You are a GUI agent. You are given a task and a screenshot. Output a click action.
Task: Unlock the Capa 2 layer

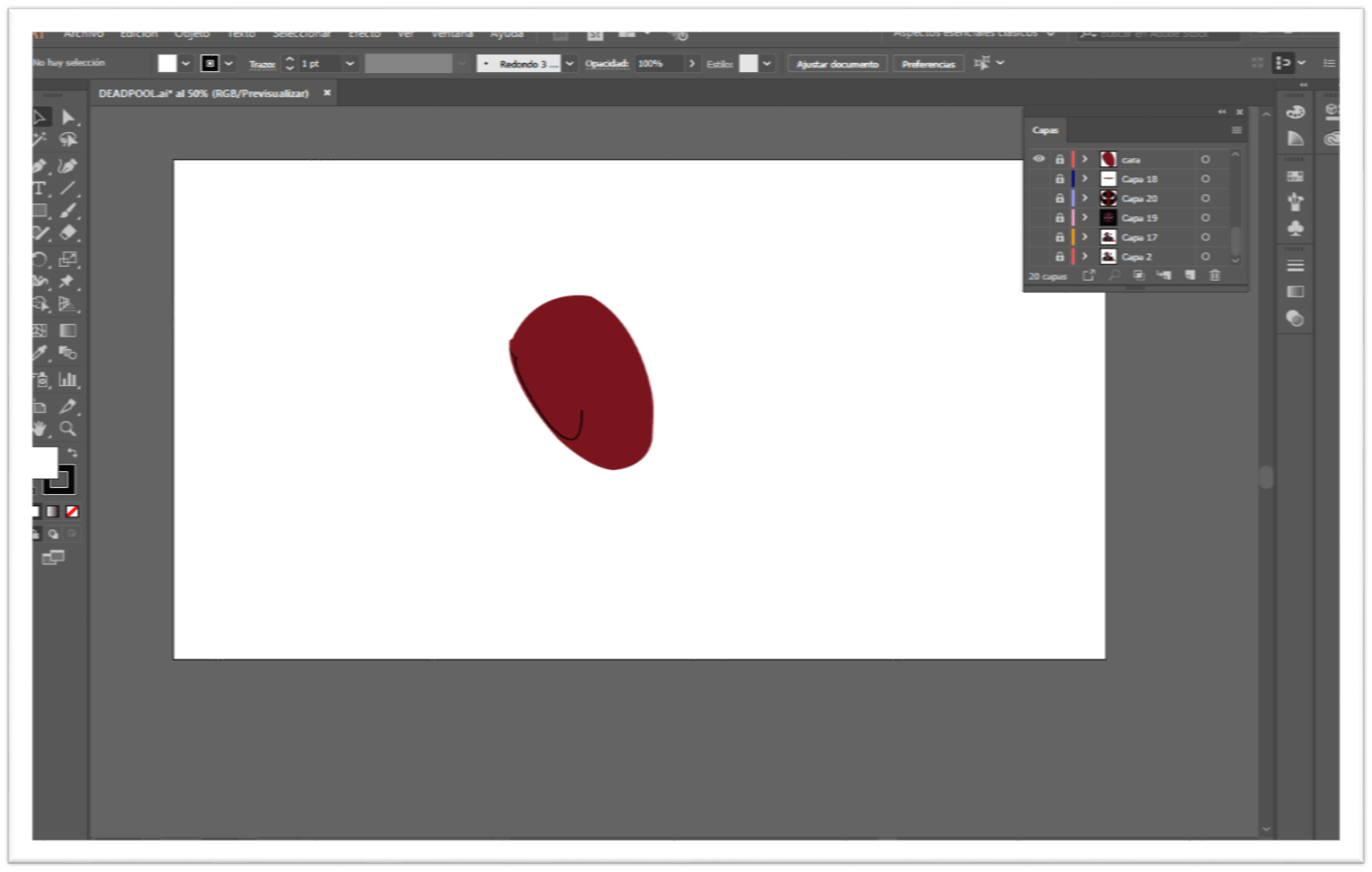1060,256
